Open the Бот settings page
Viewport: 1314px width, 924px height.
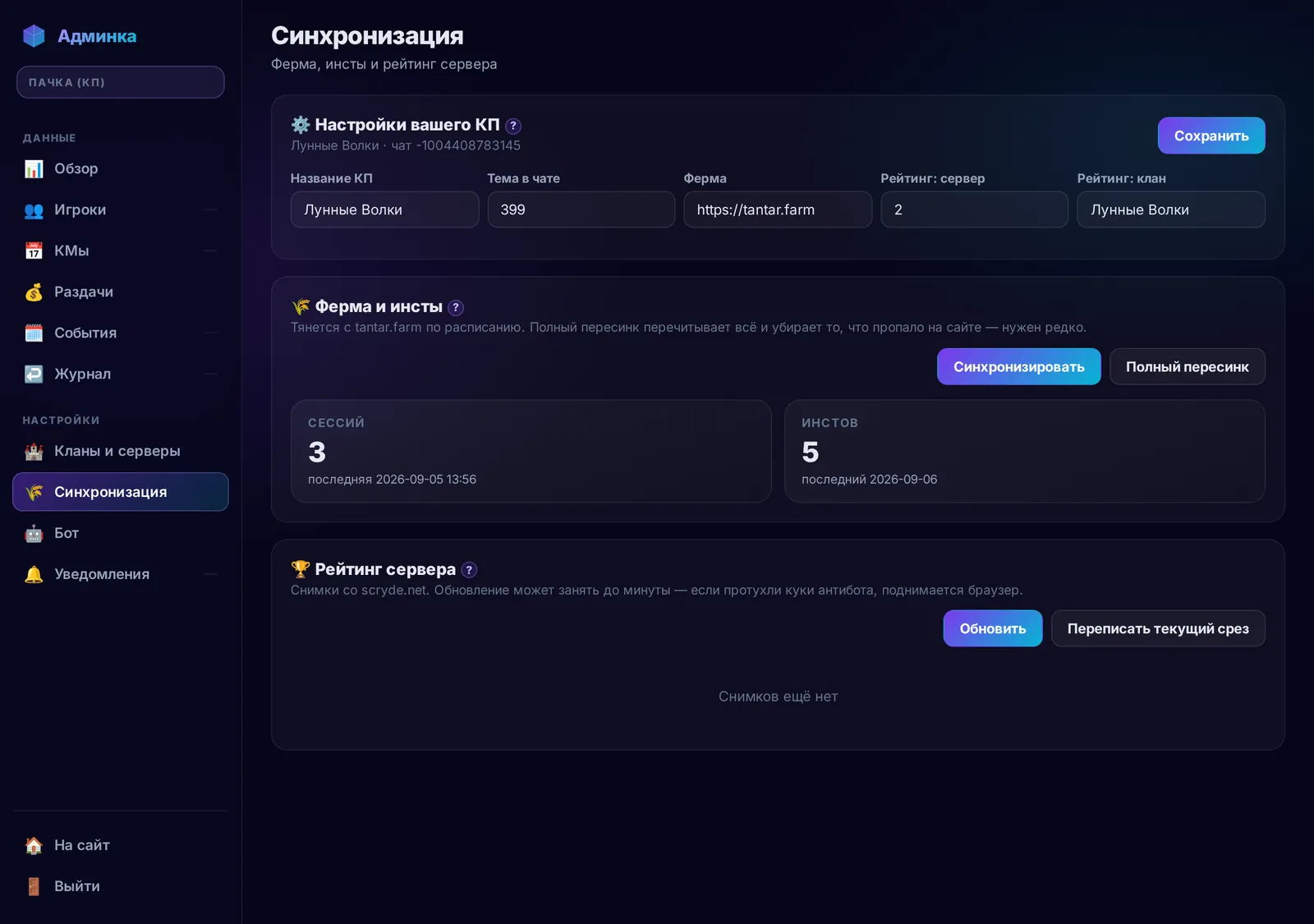(121, 533)
